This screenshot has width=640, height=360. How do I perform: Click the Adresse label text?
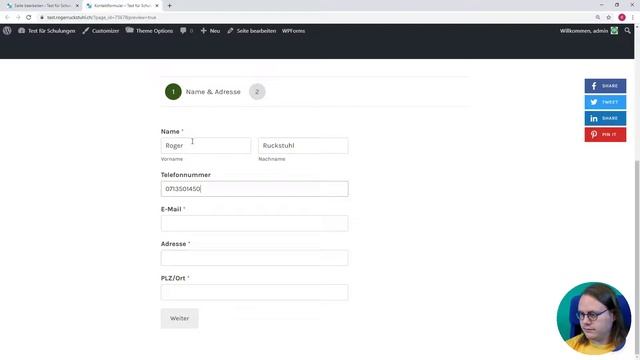[x=173, y=244]
